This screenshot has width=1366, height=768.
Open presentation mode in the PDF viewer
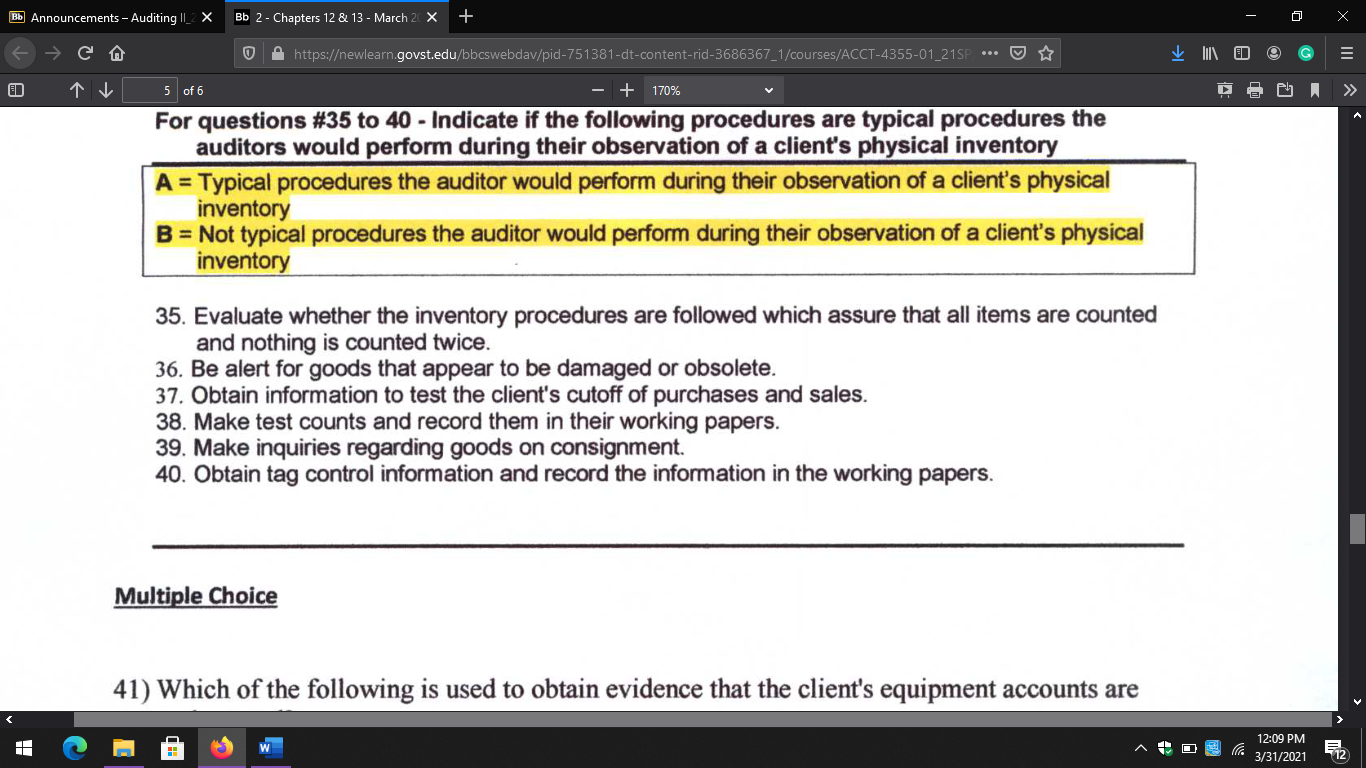click(x=1224, y=90)
